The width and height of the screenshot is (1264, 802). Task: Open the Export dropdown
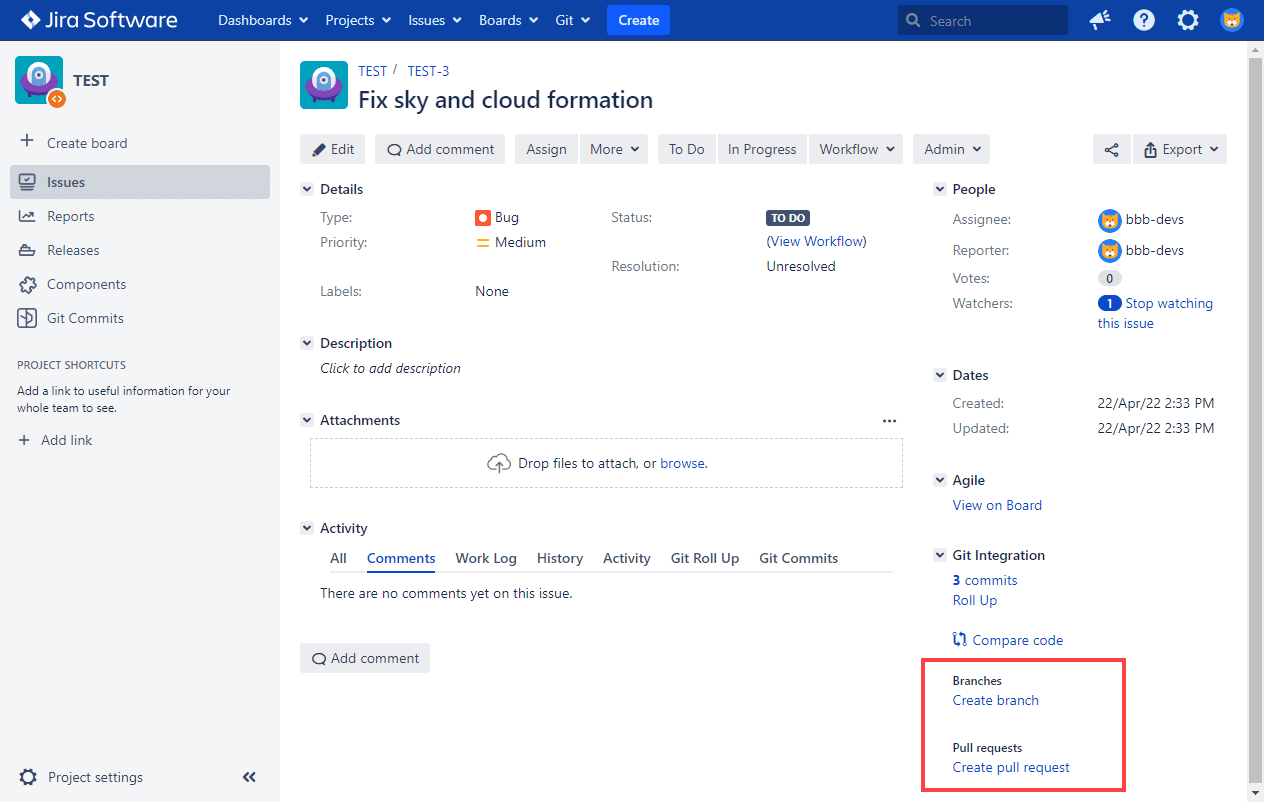pos(1180,149)
